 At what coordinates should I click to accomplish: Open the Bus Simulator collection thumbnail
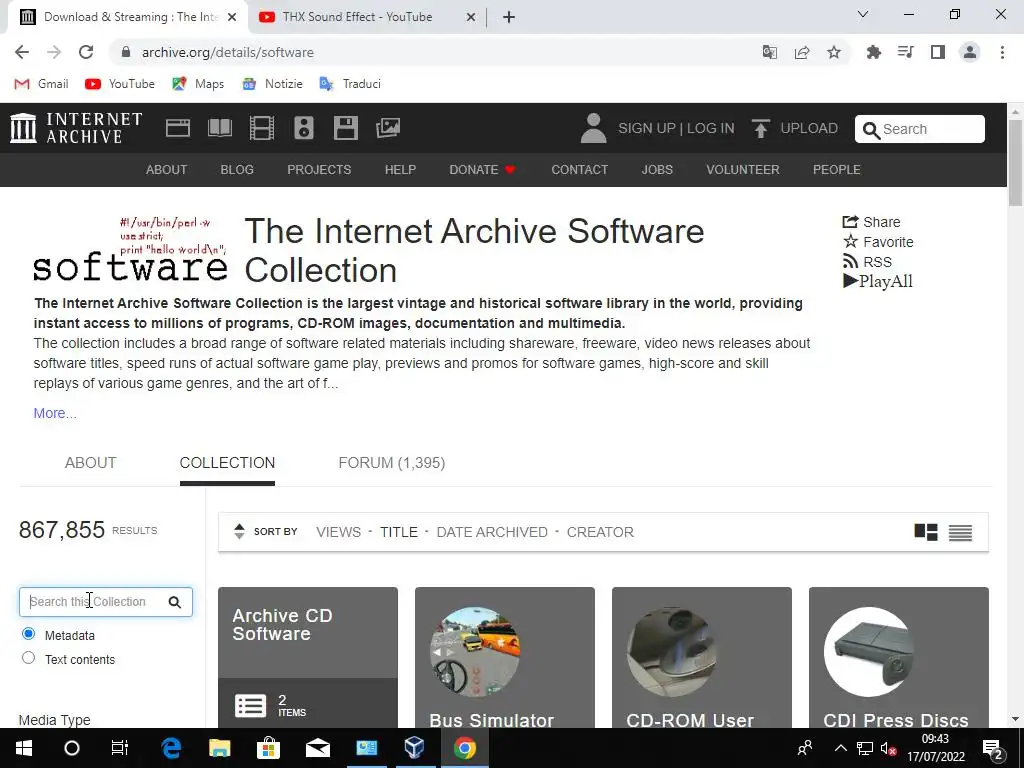(475, 652)
